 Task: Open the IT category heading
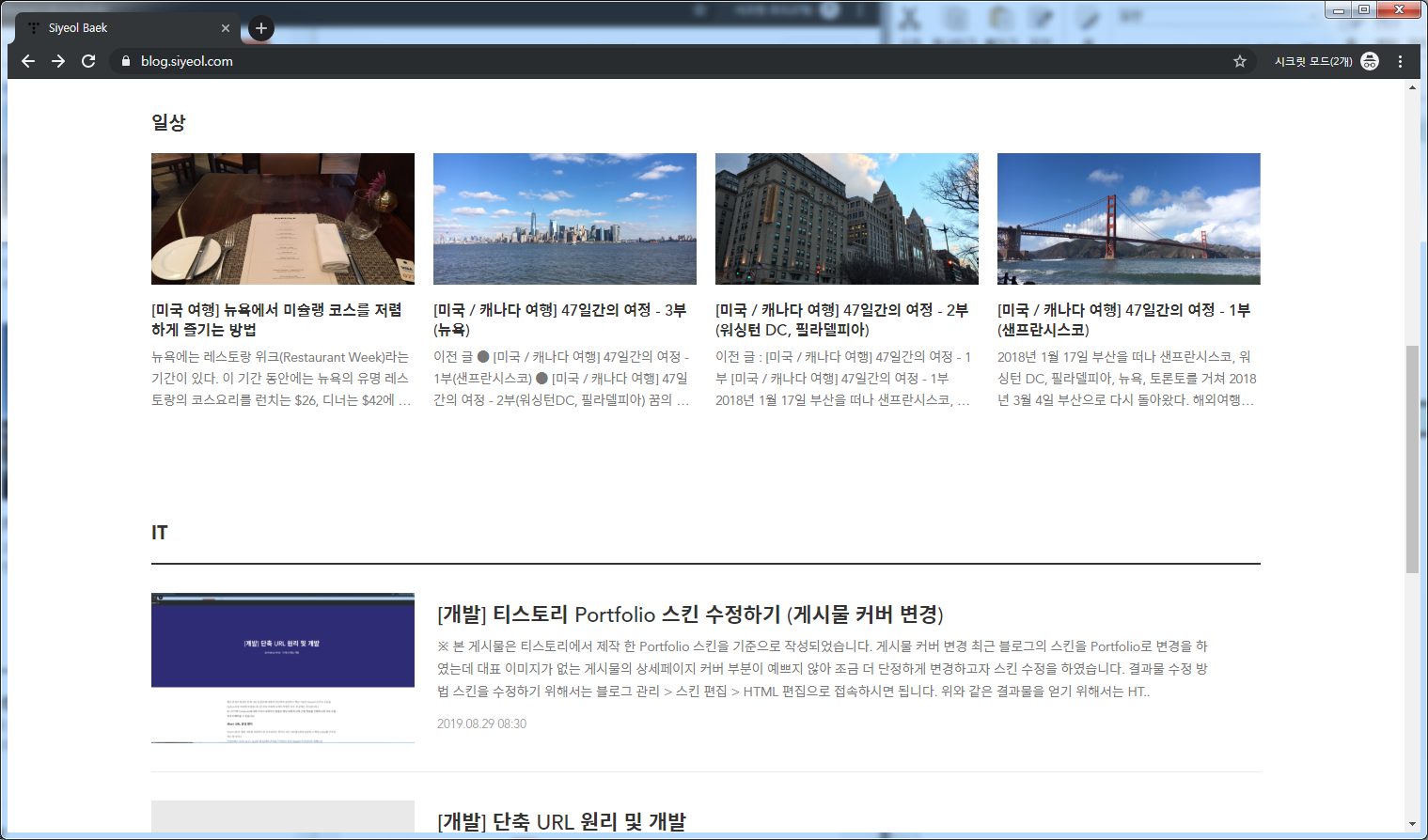click(x=160, y=533)
